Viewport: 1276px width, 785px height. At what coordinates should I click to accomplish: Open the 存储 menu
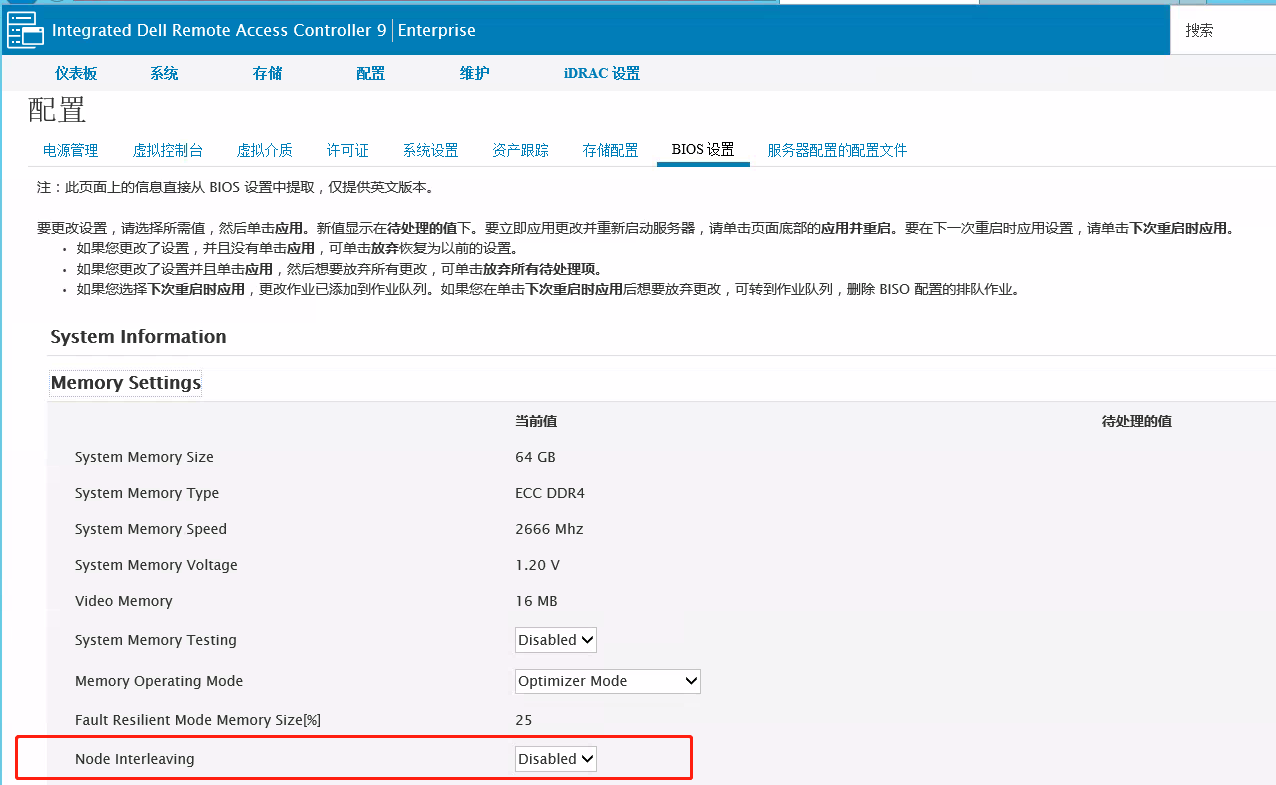pos(266,72)
